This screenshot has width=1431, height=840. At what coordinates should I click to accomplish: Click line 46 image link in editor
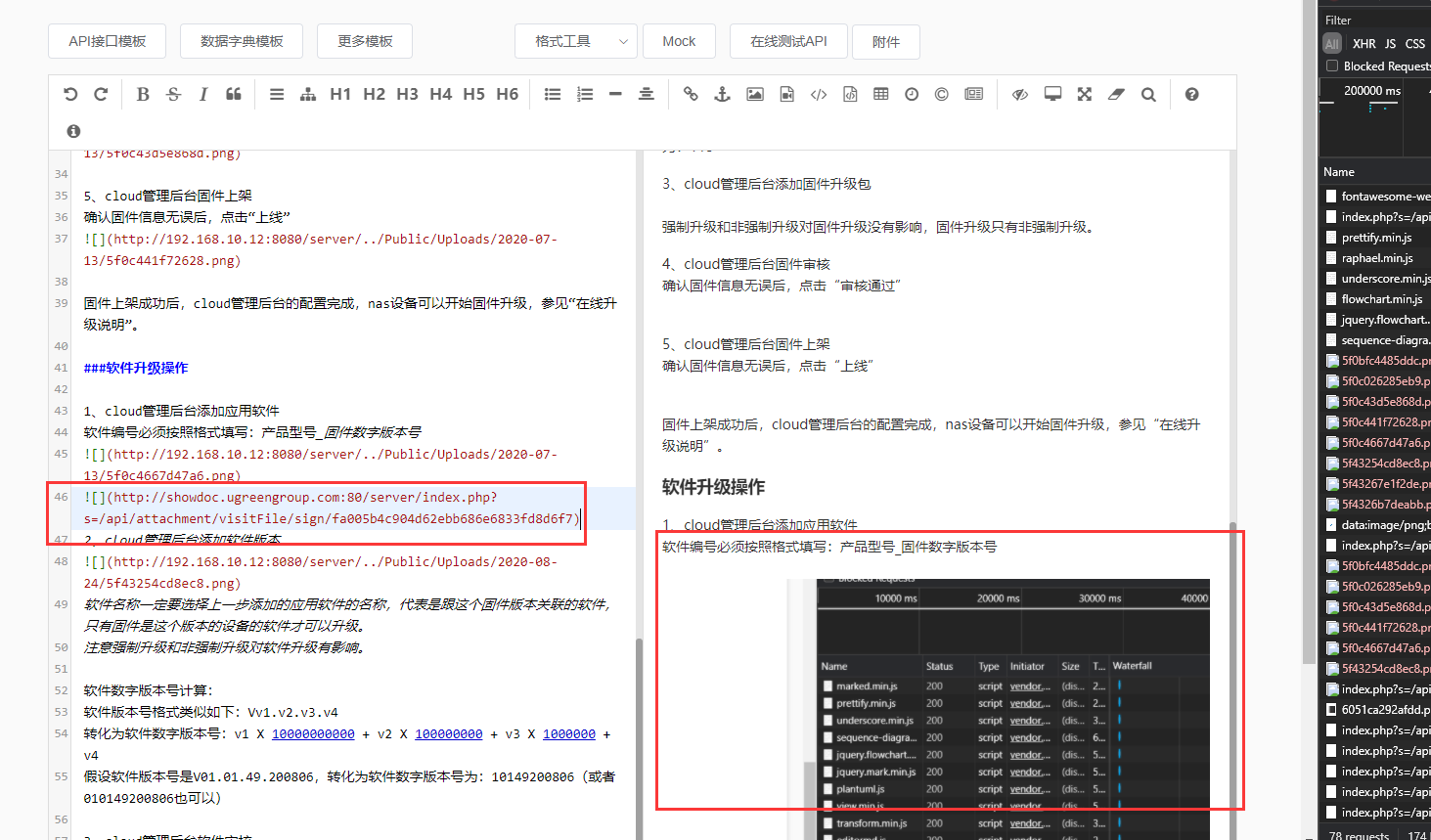tap(333, 508)
